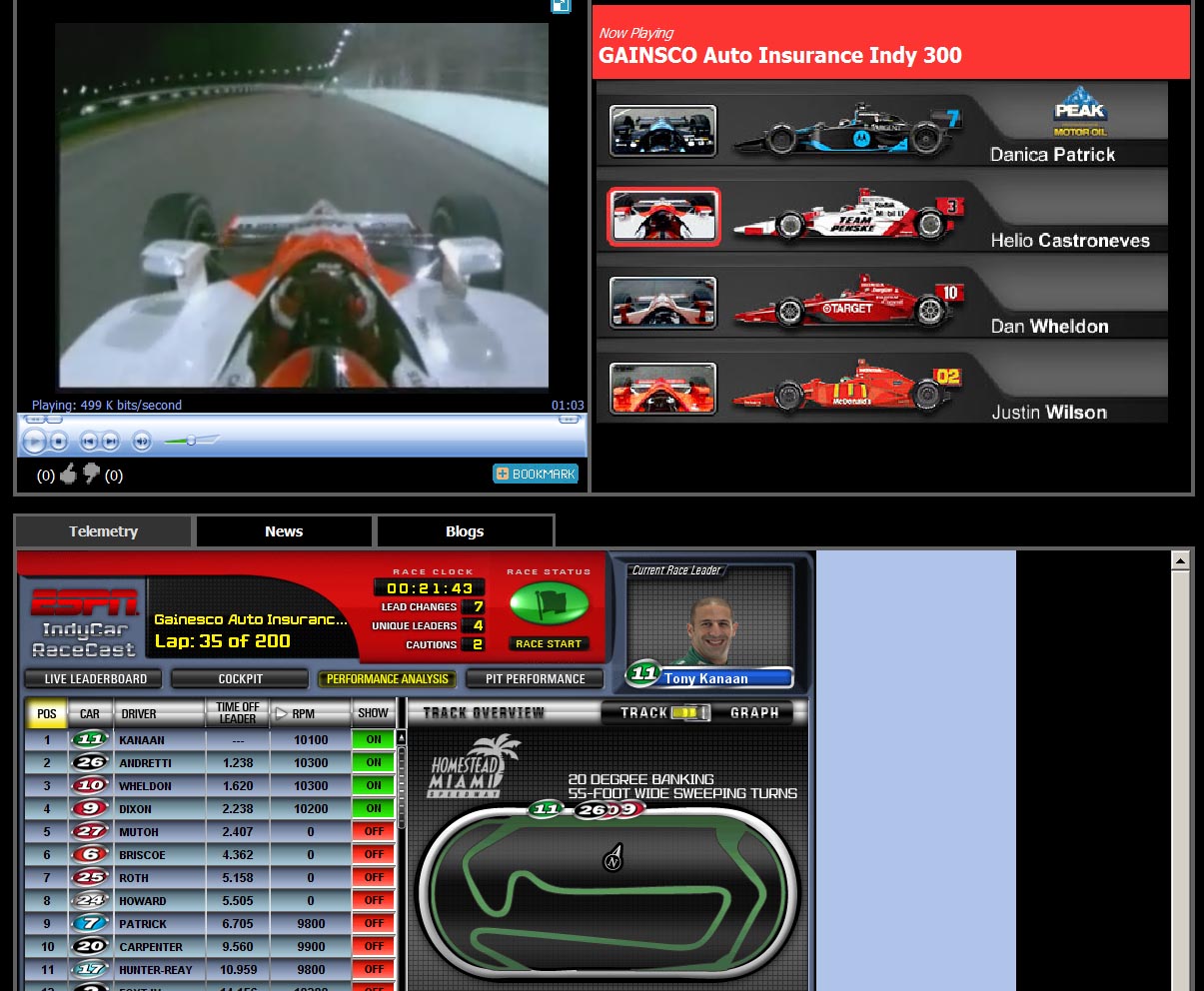The image size is (1204, 991).
Task: Open the News tab
Action: coord(284,531)
